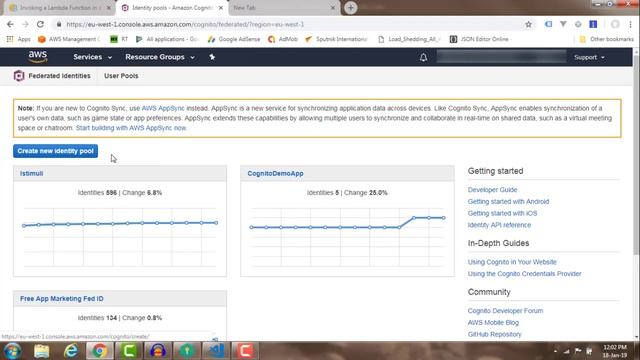
Task: Click Start building with AWS AppSync now
Action: tap(131, 128)
